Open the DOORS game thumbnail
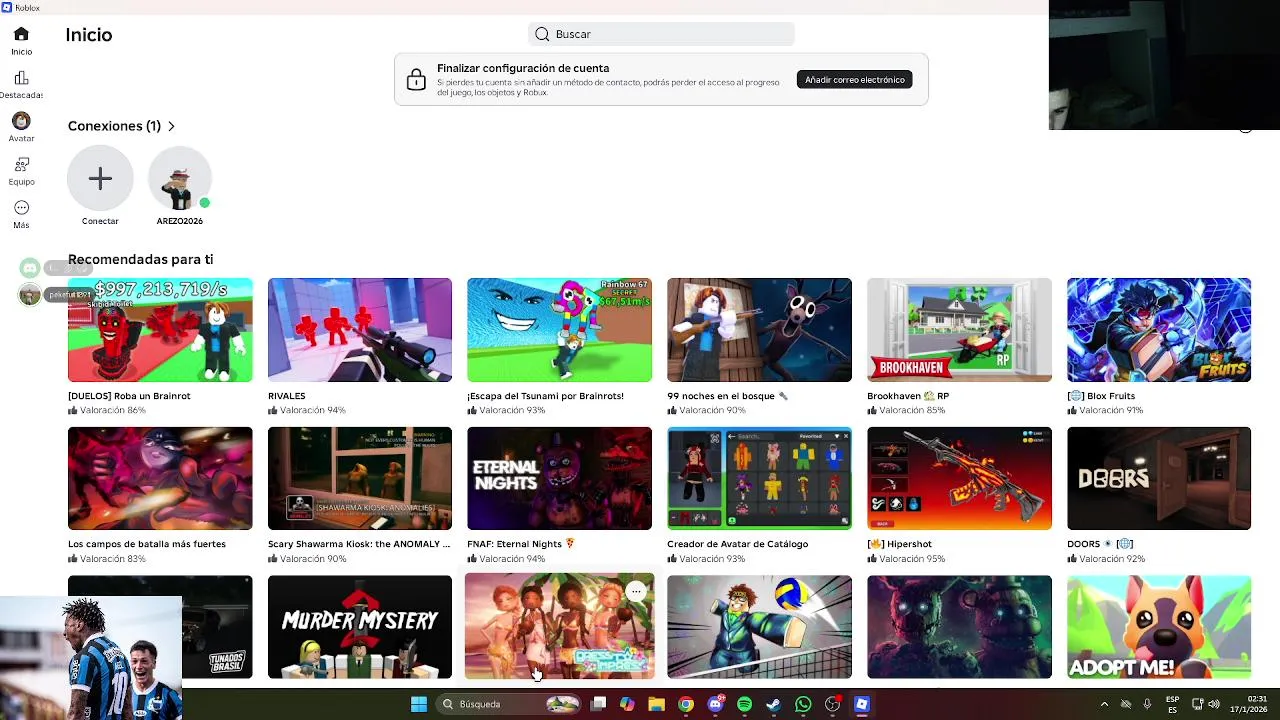1280x720 pixels. pos(1159,478)
